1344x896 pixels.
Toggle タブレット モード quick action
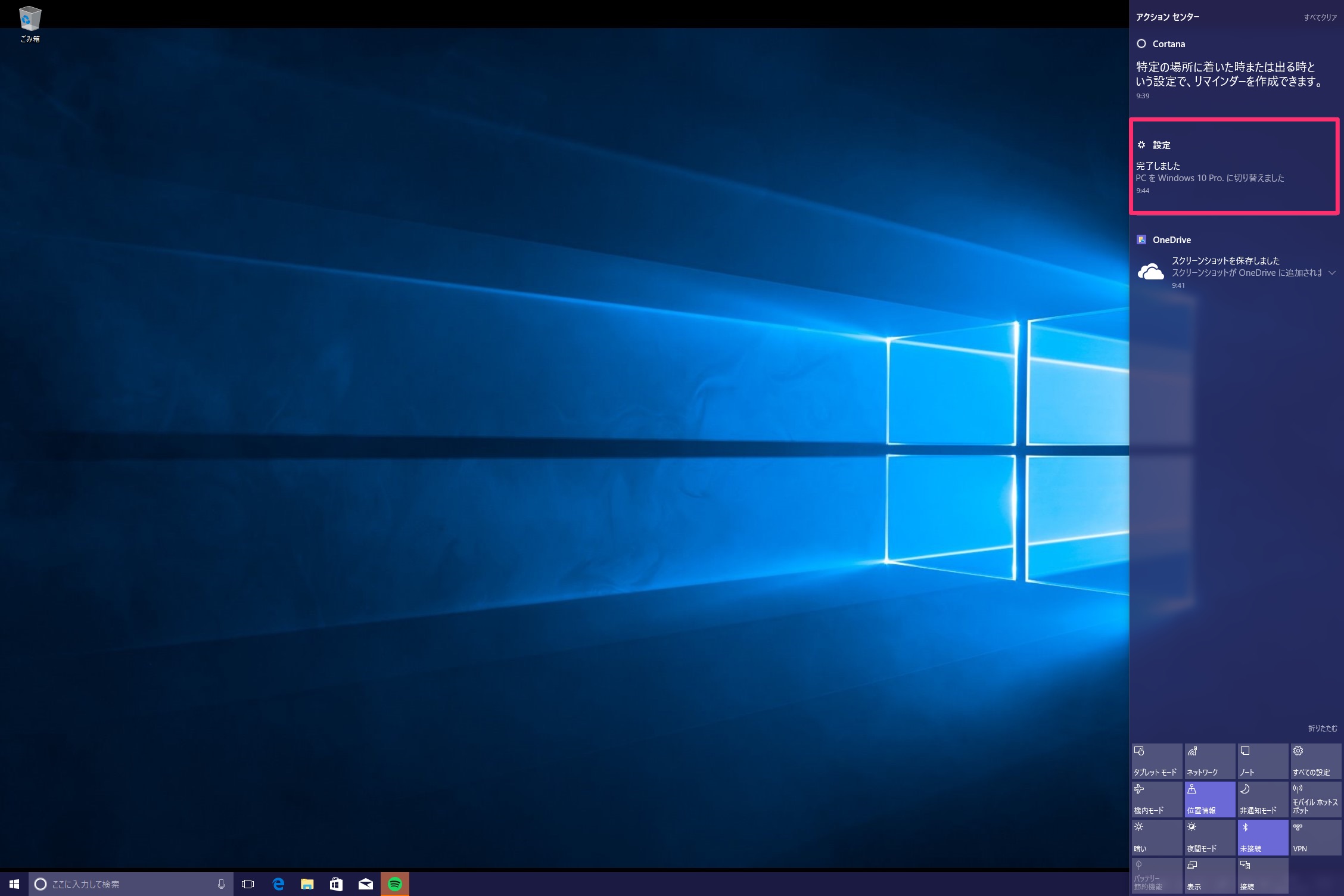click(1157, 761)
